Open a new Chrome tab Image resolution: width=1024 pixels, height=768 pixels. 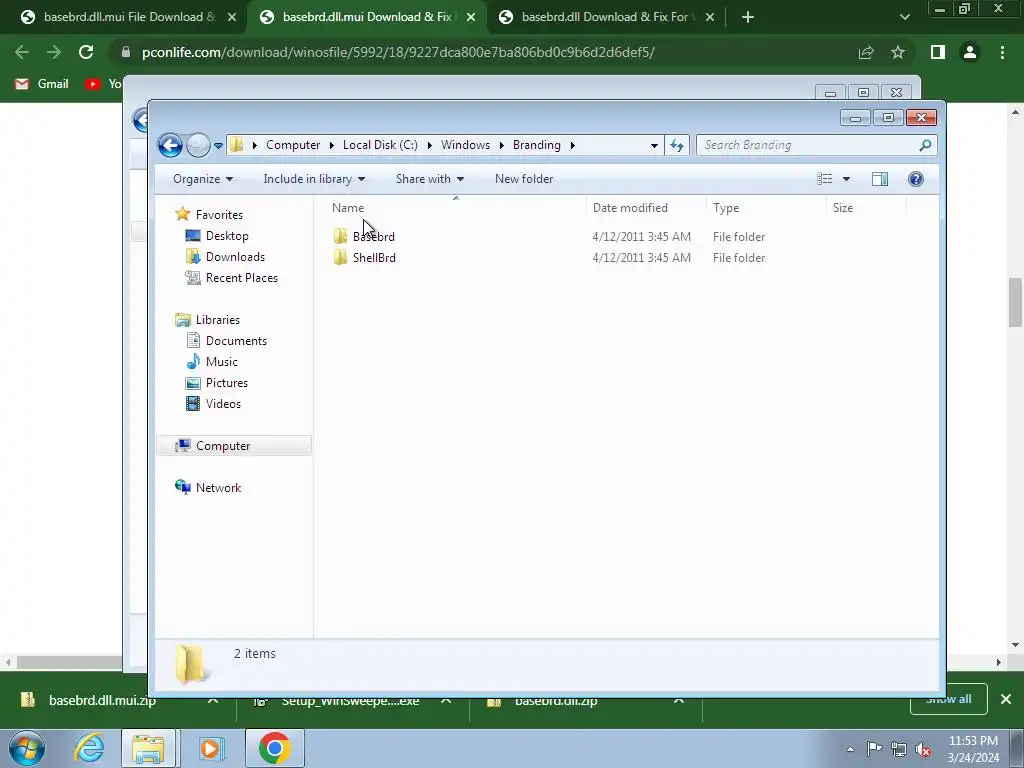[x=748, y=17]
